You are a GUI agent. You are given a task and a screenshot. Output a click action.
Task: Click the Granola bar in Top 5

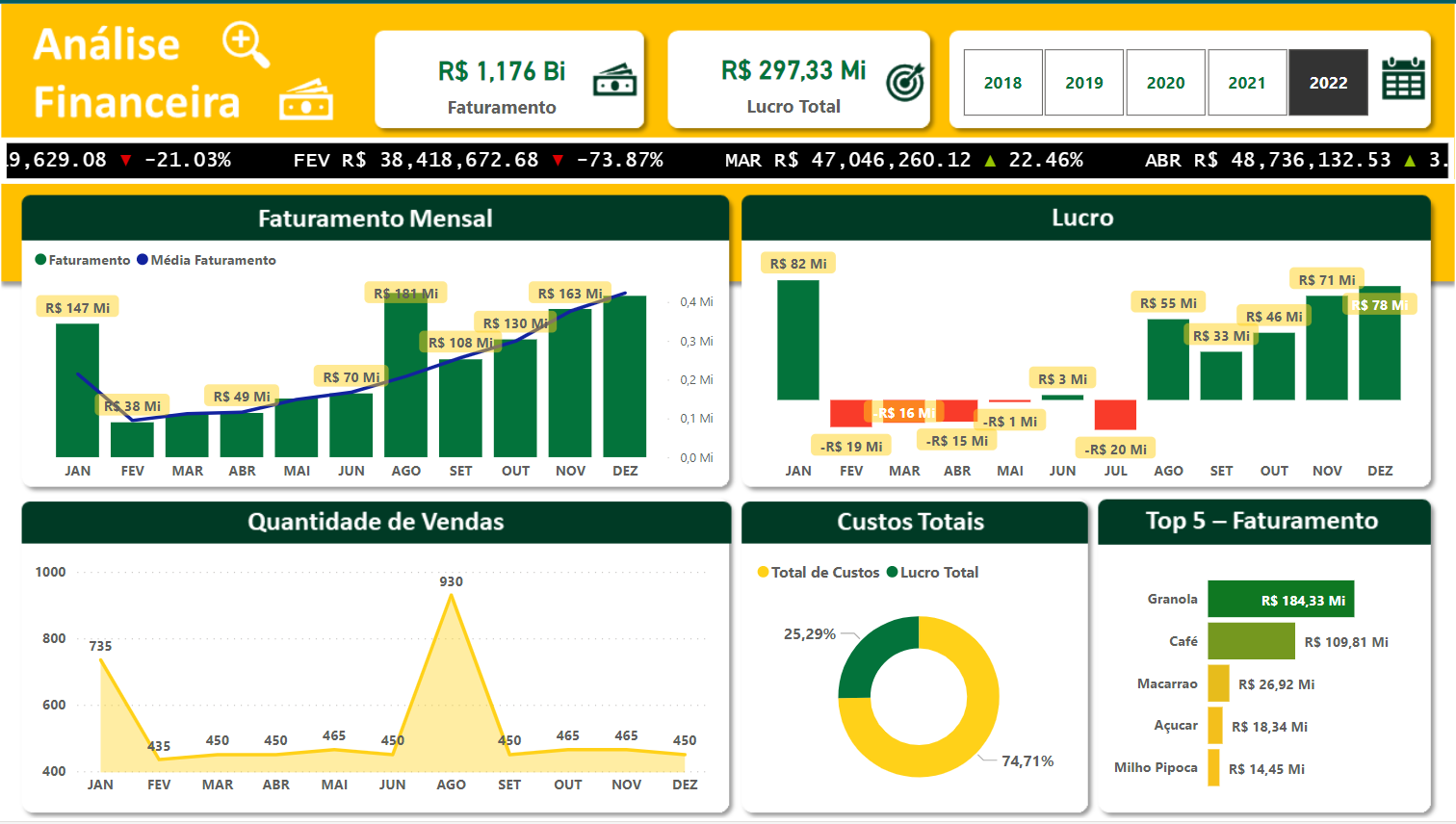1281,599
